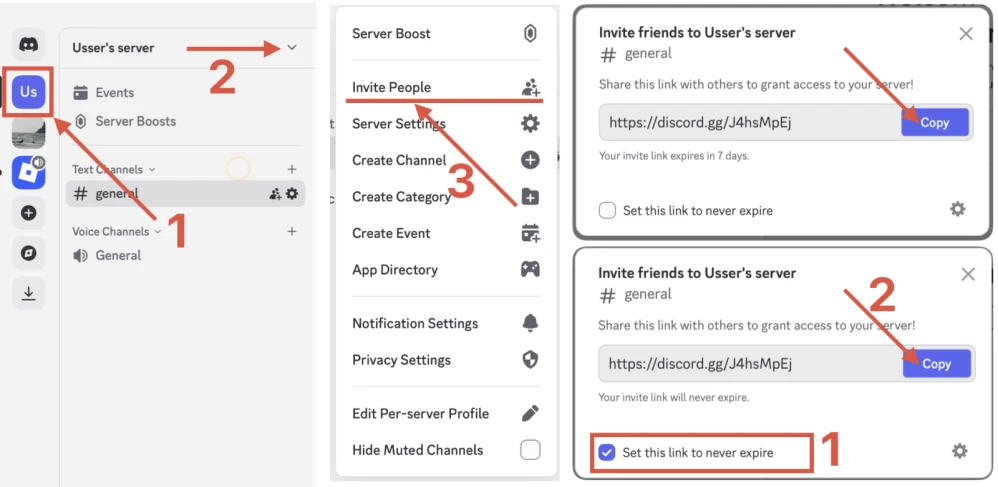Click the create invite icon on the general channel
998x487 pixels.
[275, 194]
